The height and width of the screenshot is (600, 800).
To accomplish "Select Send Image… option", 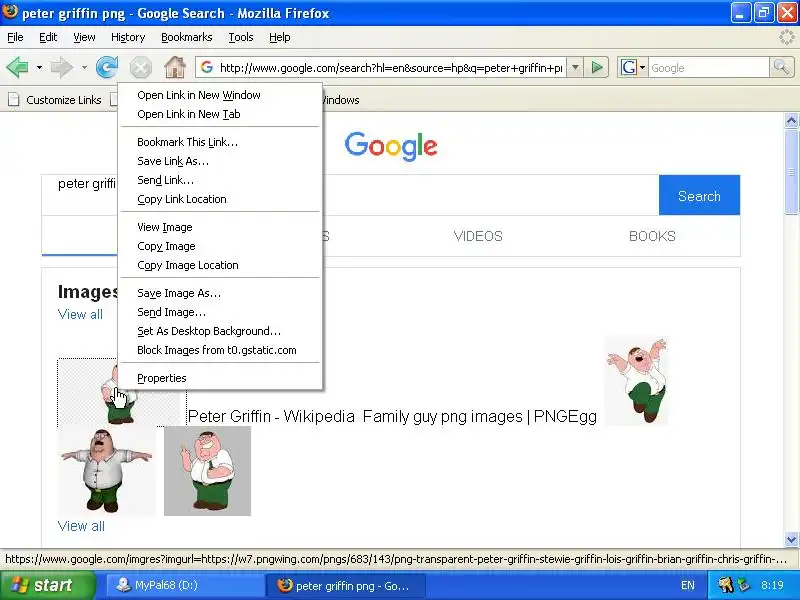I will tap(220, 312).
